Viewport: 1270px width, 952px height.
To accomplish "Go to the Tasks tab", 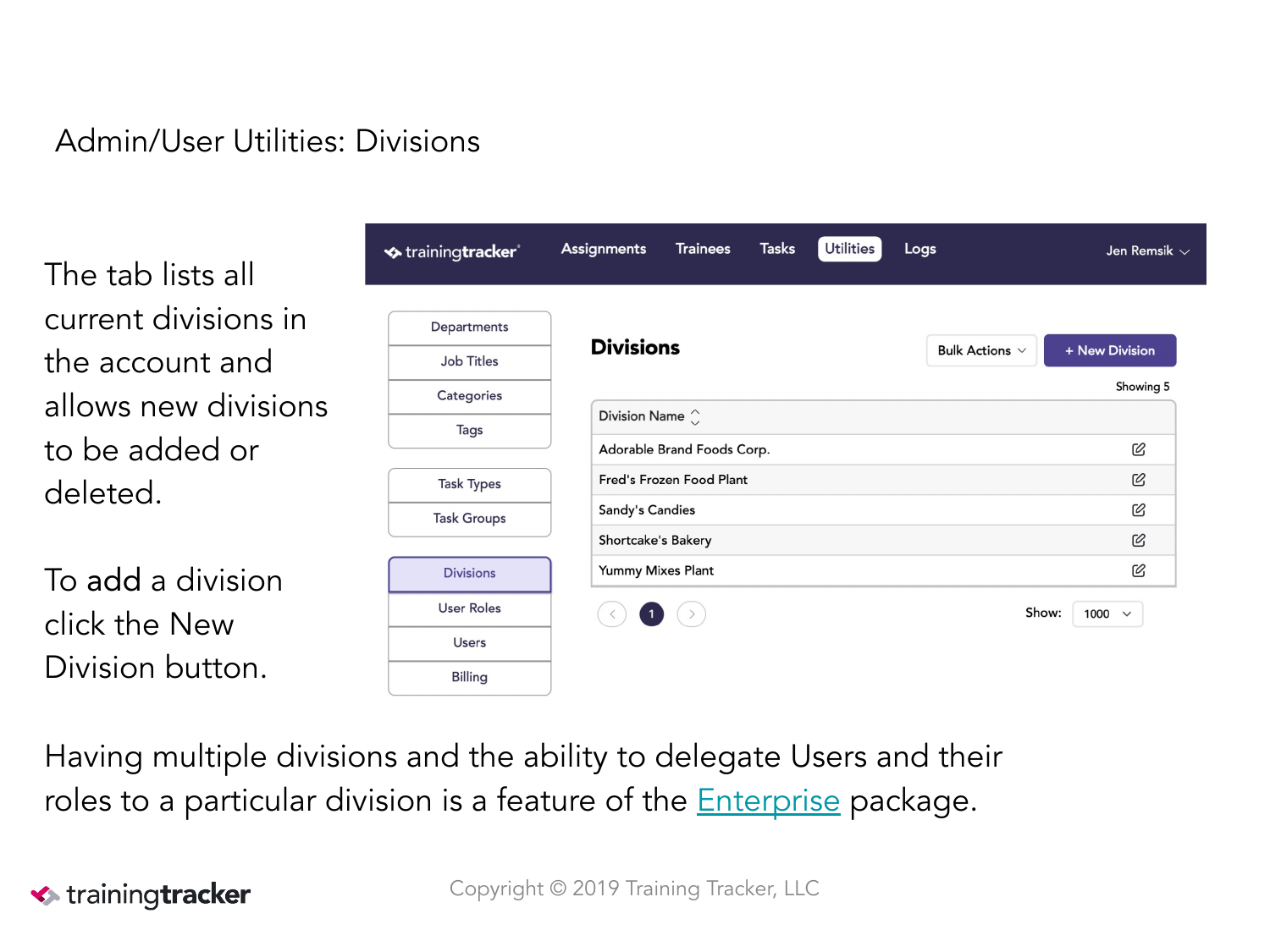I will (777, 249).
